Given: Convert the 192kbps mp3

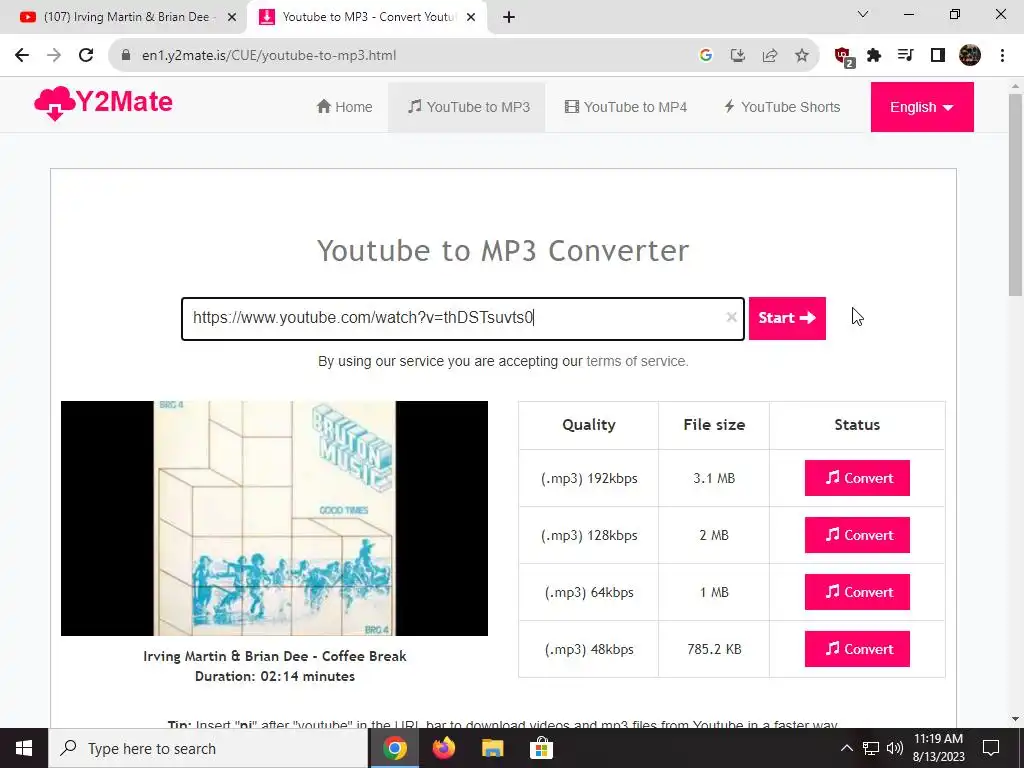Looking at the screenshot, I should (x=857, y=478).
